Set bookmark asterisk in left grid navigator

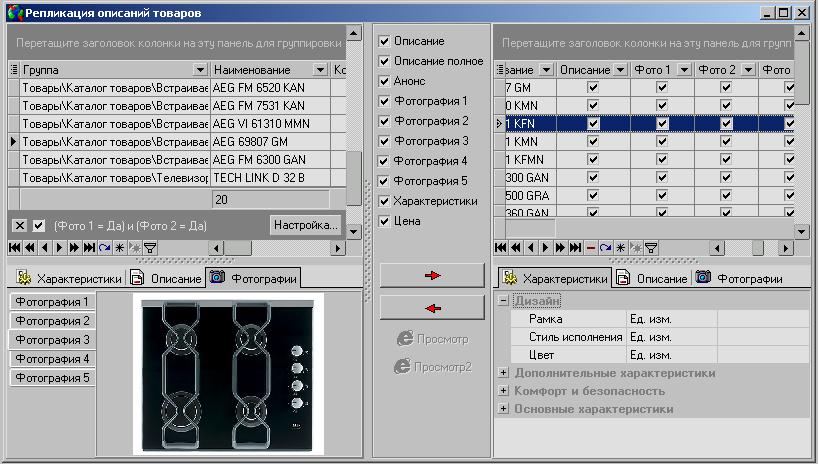(119, 248)
